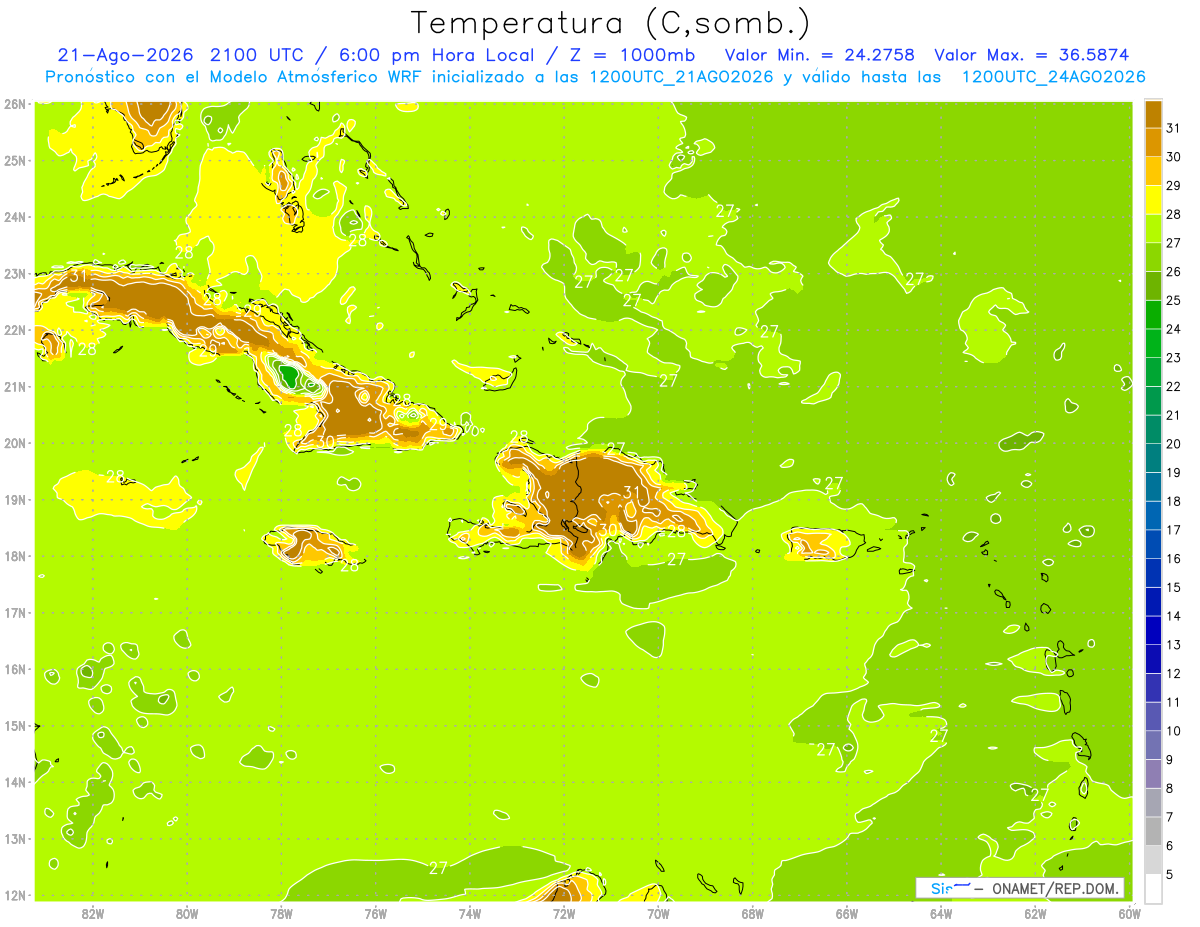The image size is (1200, 927).
Task: Click the pressure level "Z = 1000mb"
Action: pyautogui.click(x=631, y=55)
